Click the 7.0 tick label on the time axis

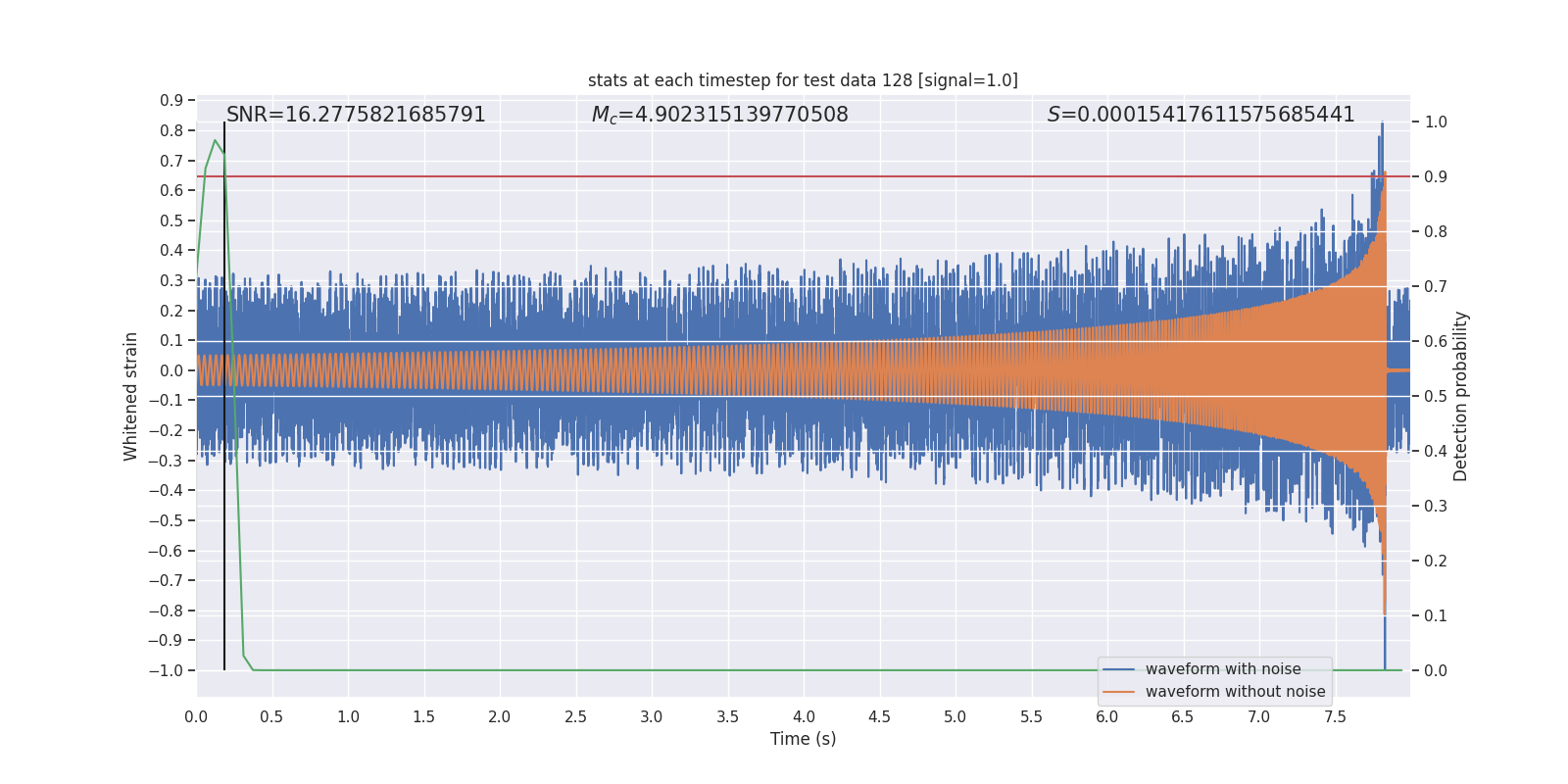click(1259, 717)
